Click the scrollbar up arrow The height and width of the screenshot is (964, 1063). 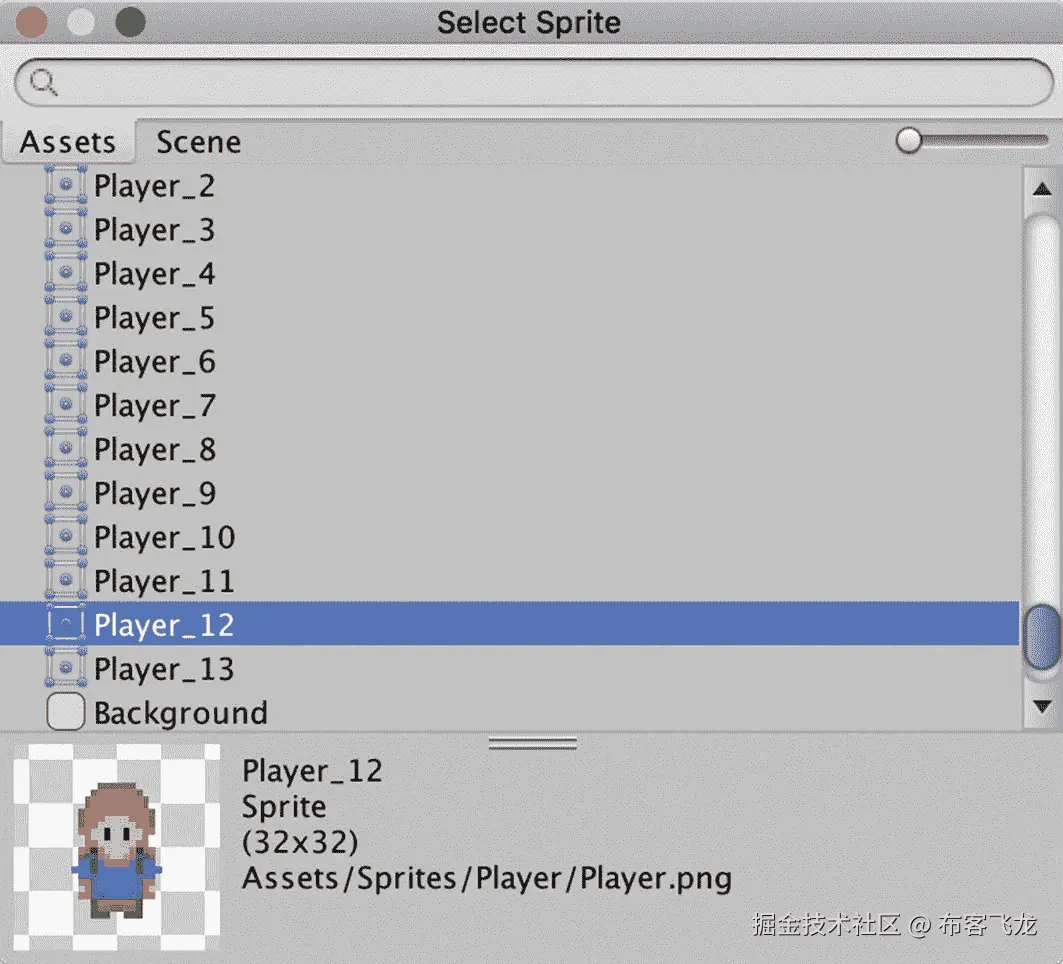point(1042,189)
